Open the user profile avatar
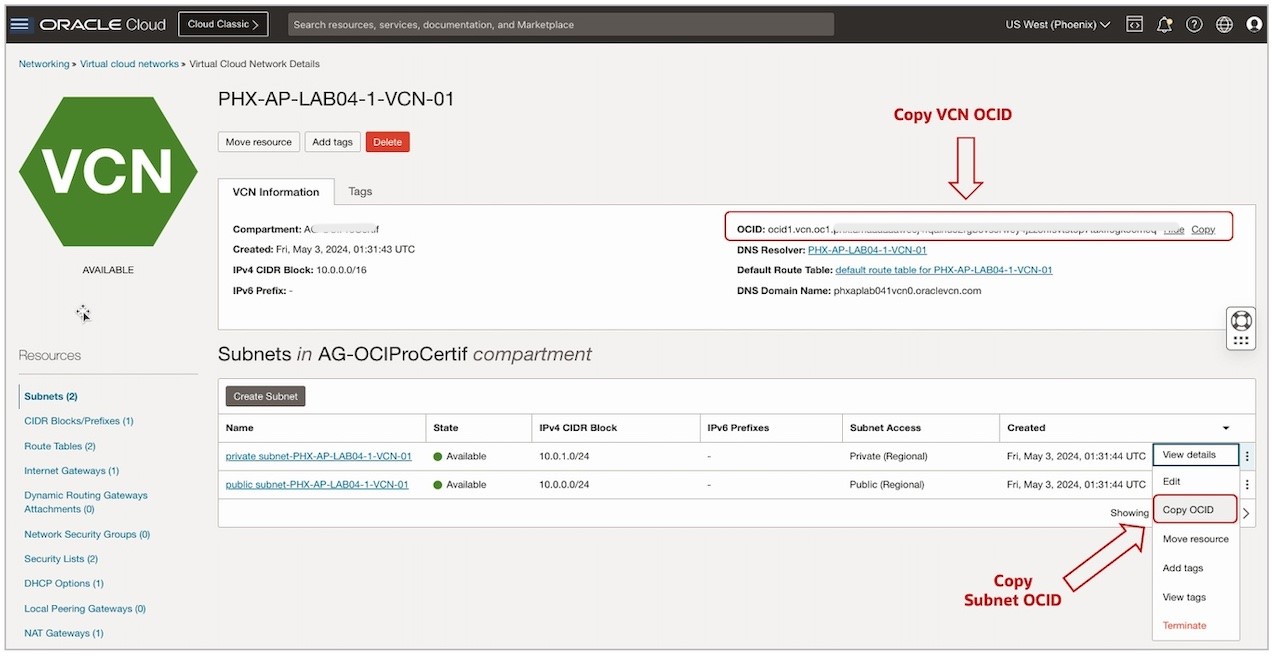Image resolution: width=1273 pixels, height=657 pixels. 1254,24
